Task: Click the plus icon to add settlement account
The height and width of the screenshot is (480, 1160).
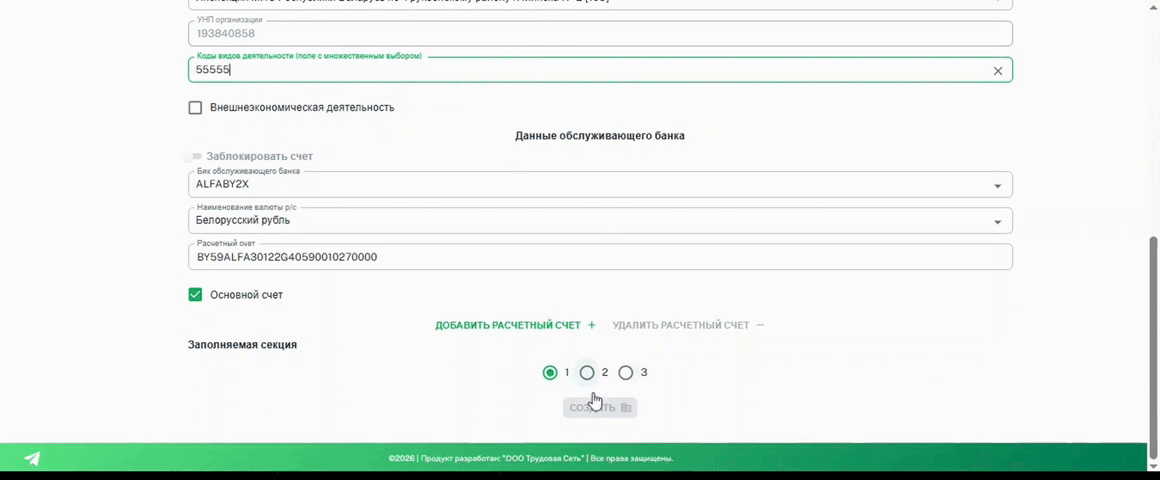Action: (592, 325)
